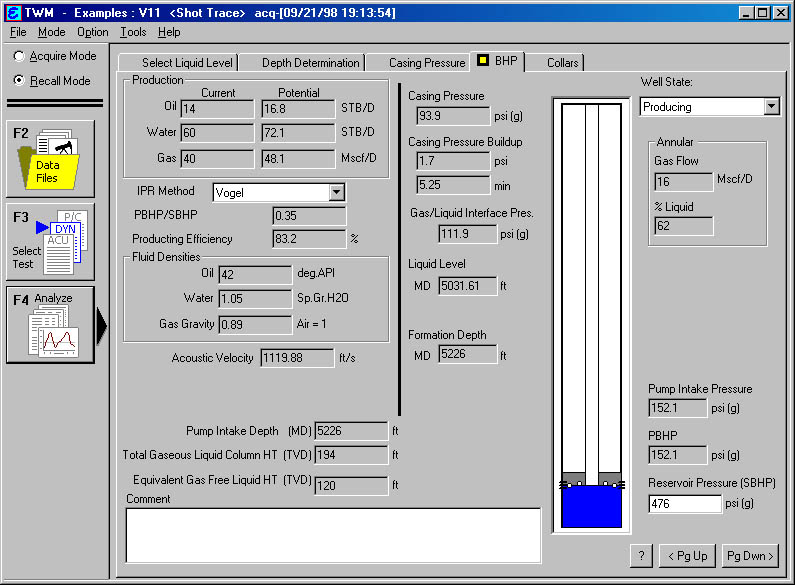Click the Reservoir Pressure SBHP input field
The height and width of the screenshot is (585, 795).
point(684,504)
